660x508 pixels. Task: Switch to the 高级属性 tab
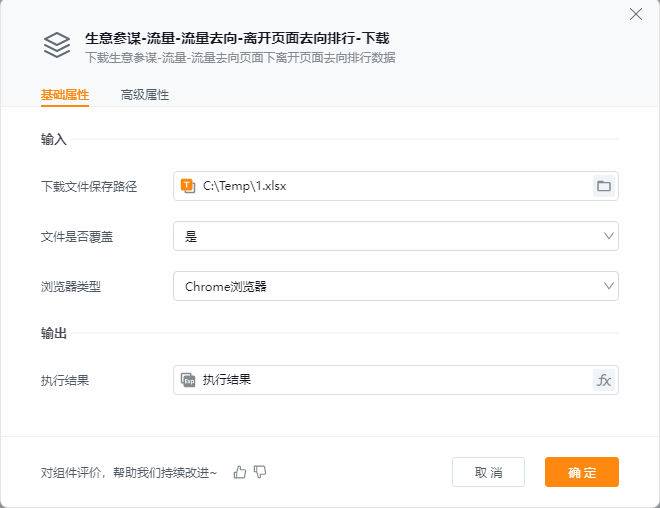click(145, 95)
